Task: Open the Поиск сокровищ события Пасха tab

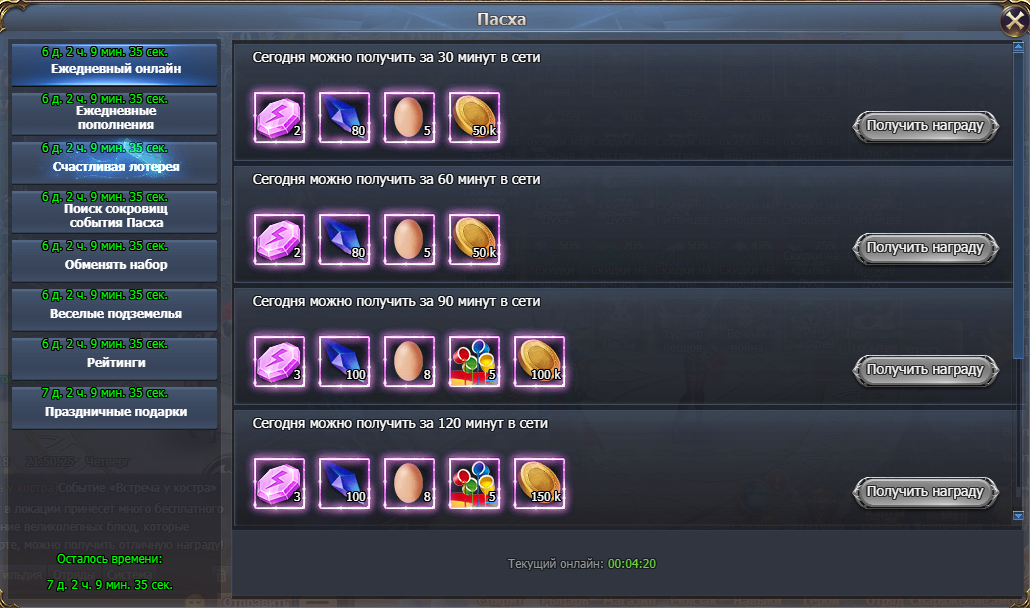Action: [114, 211]
